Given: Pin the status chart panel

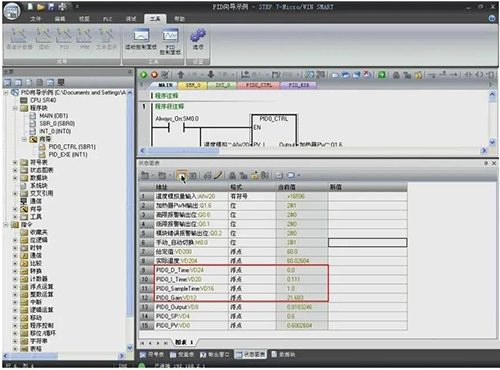Looking at the screenshot, I should tap(486, 163).
